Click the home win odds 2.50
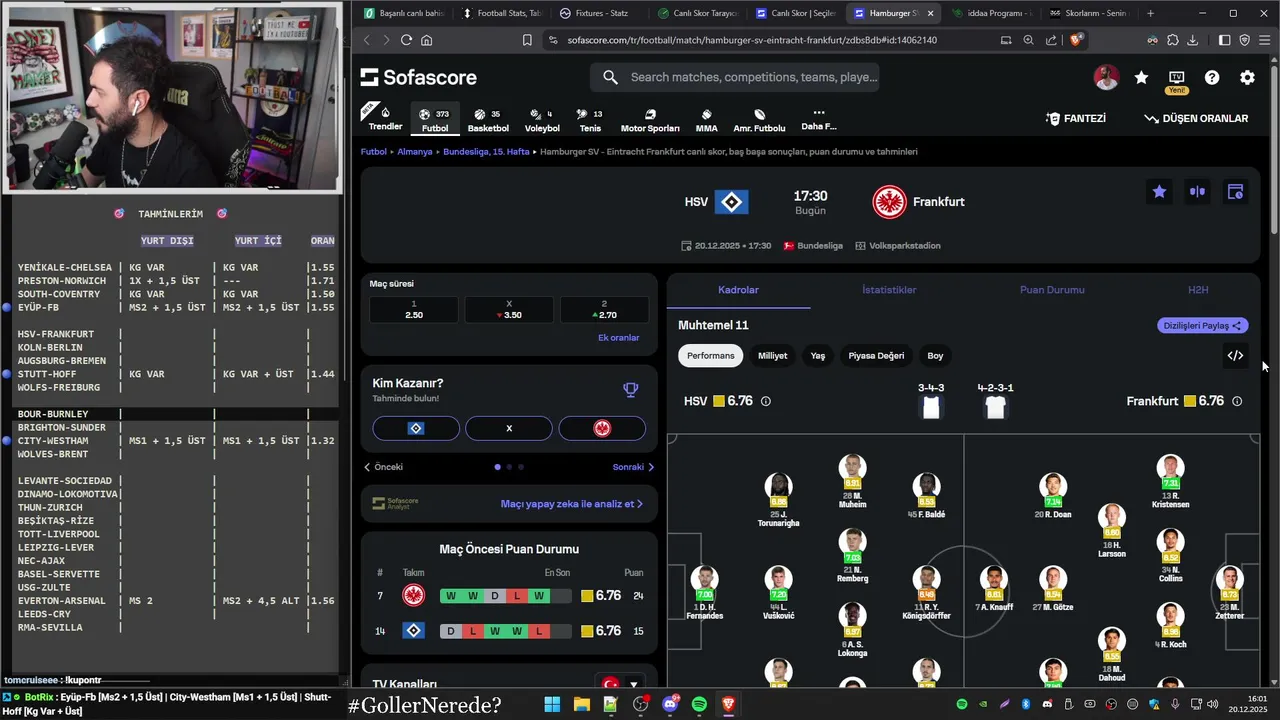Screen dimensions: 1280x720 414,309
